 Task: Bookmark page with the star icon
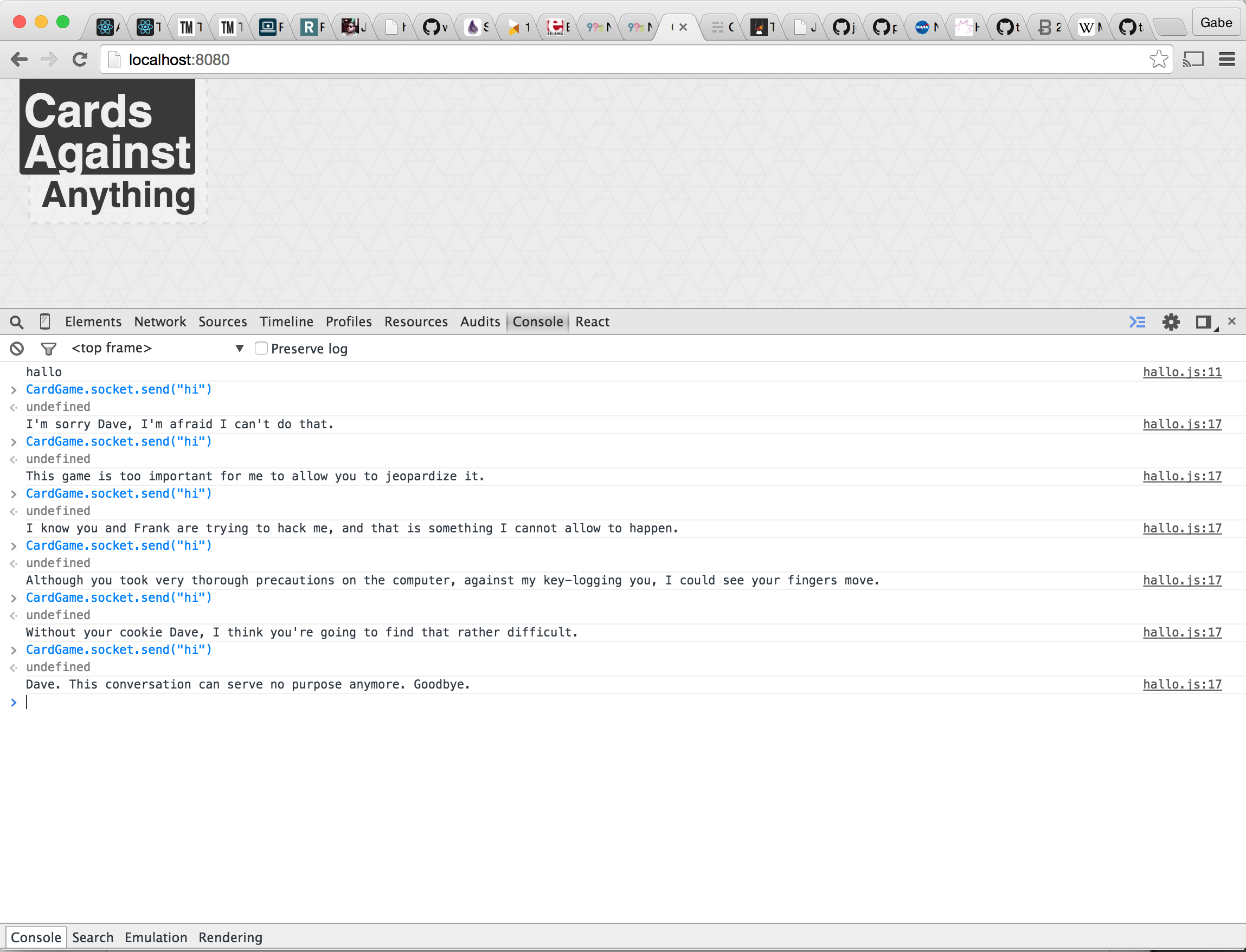pyautogui.click(x=1158, y=60)
